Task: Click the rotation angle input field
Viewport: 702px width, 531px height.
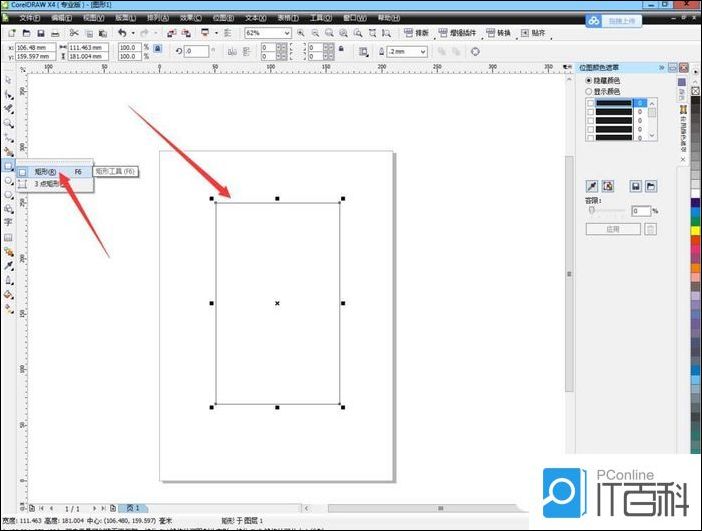Action: coord(196,51)
